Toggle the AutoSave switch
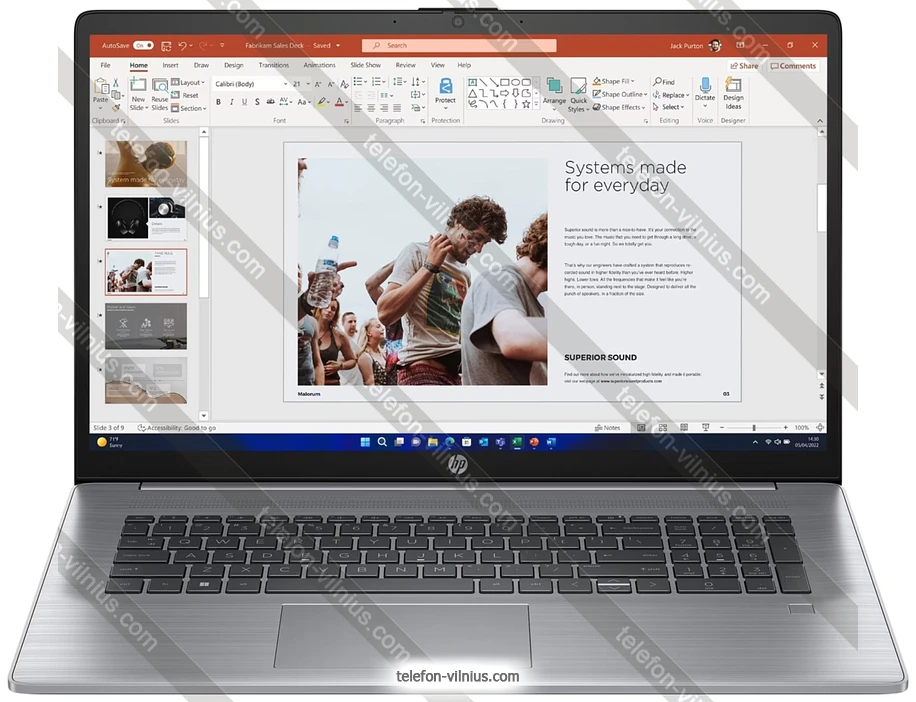Image resolution: width=916 pixels, height=702 pixels. click(143, 46)
